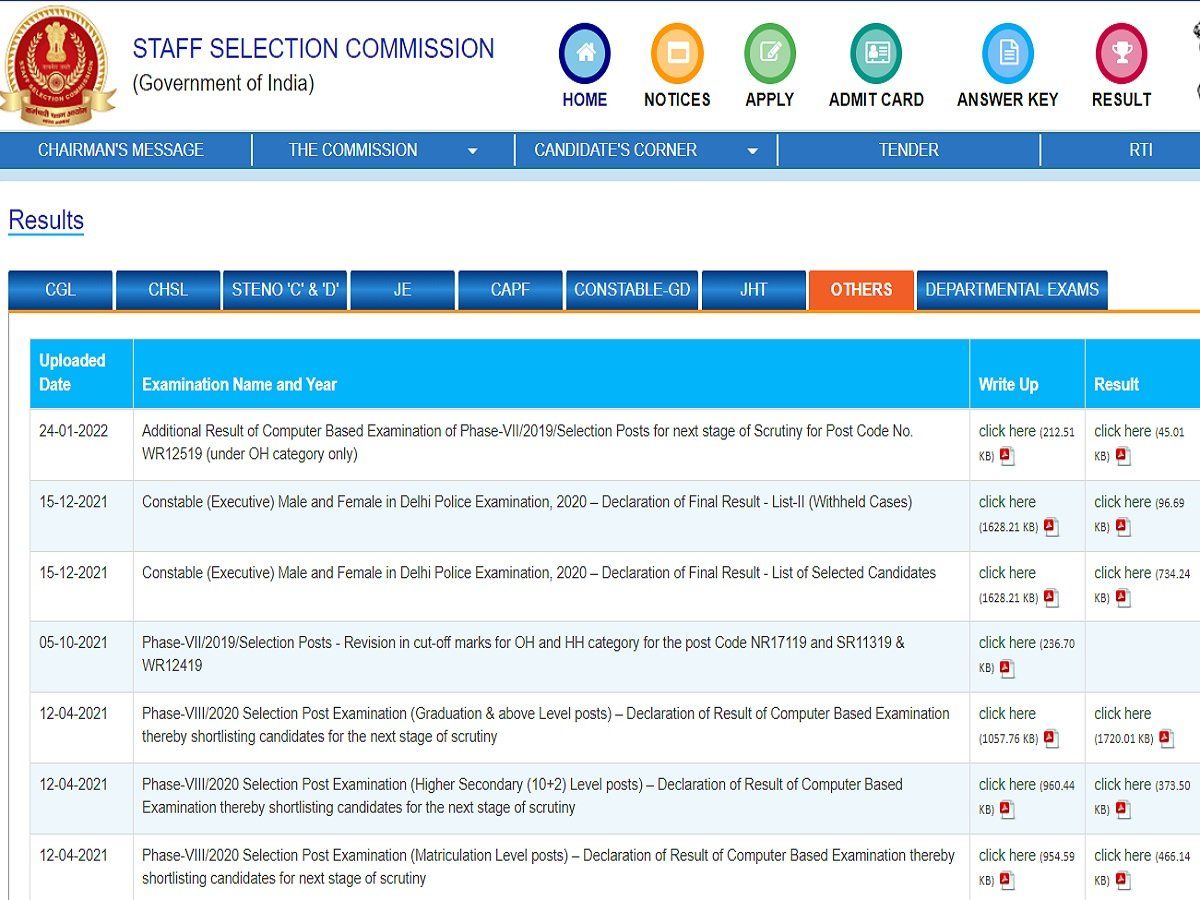Open the Tender menu item
This screenshot has height=900, width=1200.
[909, 150]
